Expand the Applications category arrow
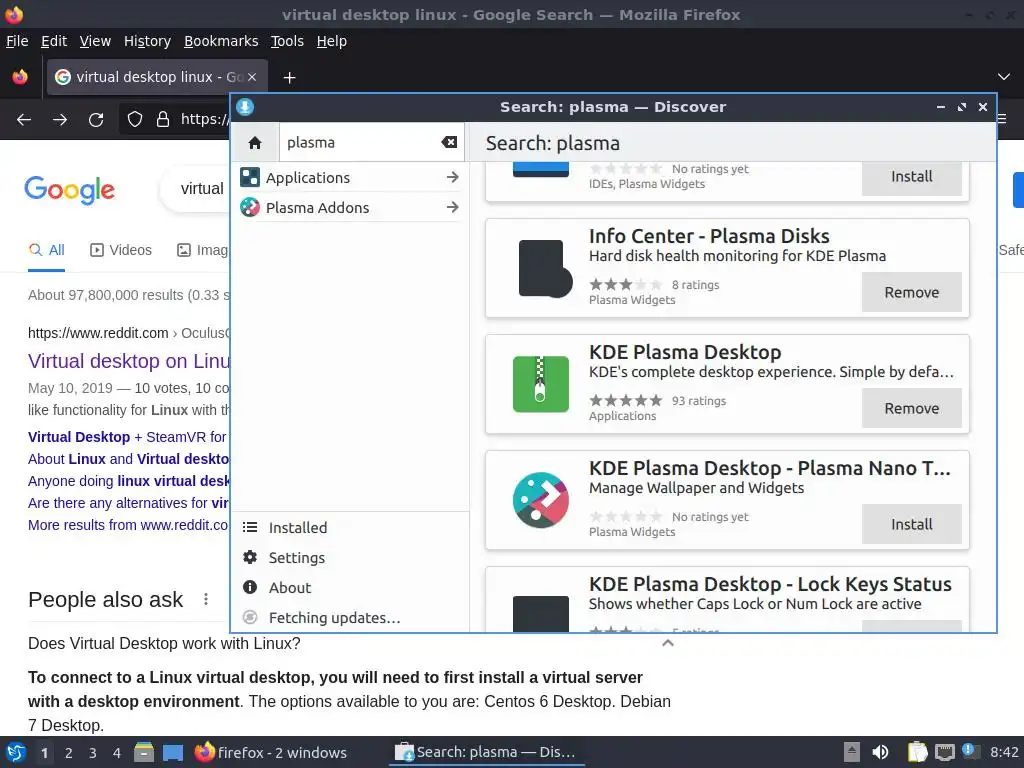This screenshot has width=1024, height=768. point(453,177)
